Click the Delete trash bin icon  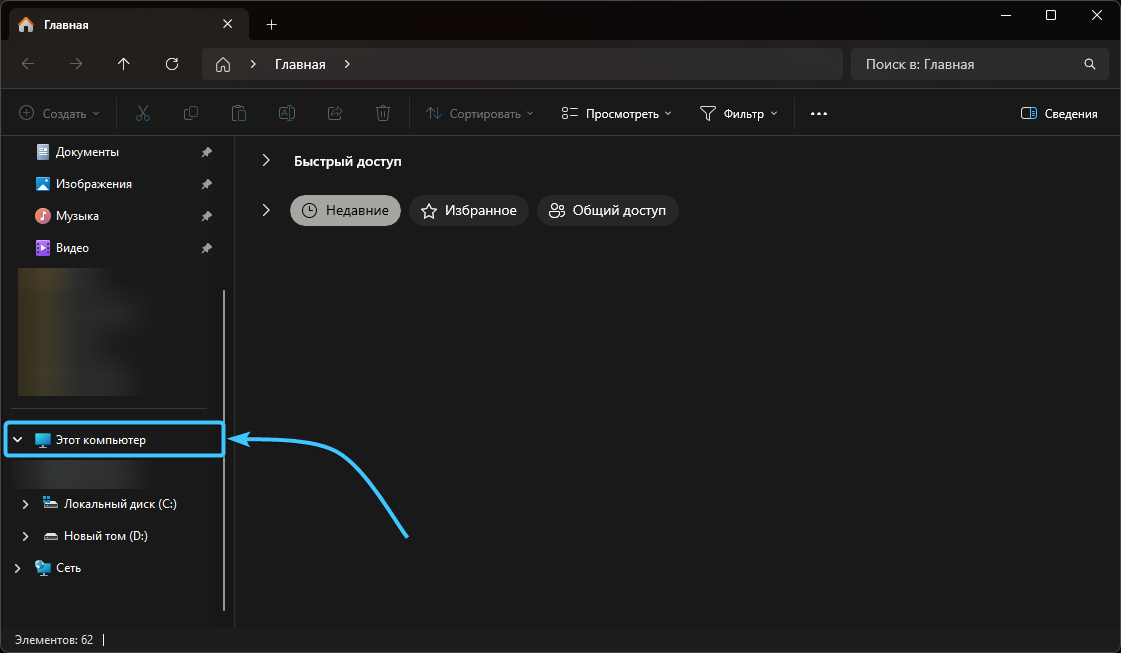pos(383,114)
